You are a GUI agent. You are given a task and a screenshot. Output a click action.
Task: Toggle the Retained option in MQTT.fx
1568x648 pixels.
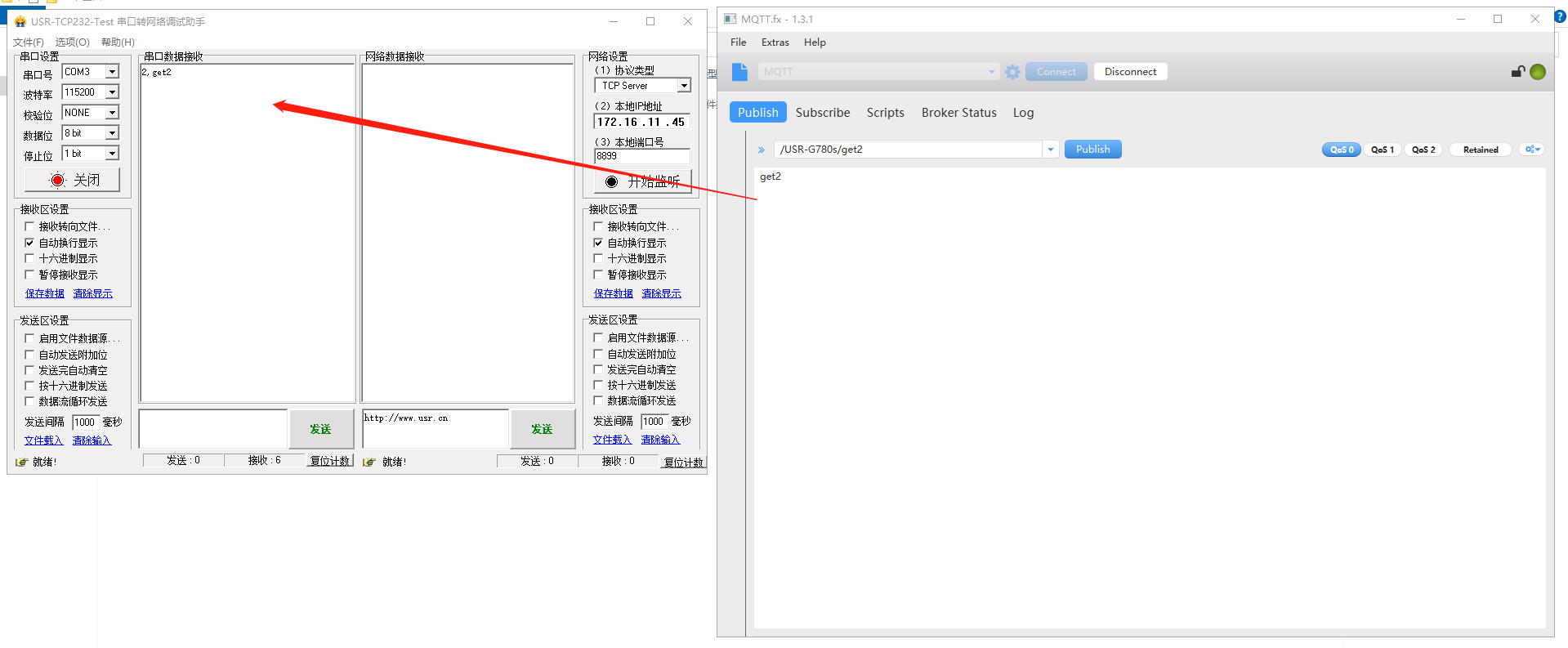pos(1480,150)
